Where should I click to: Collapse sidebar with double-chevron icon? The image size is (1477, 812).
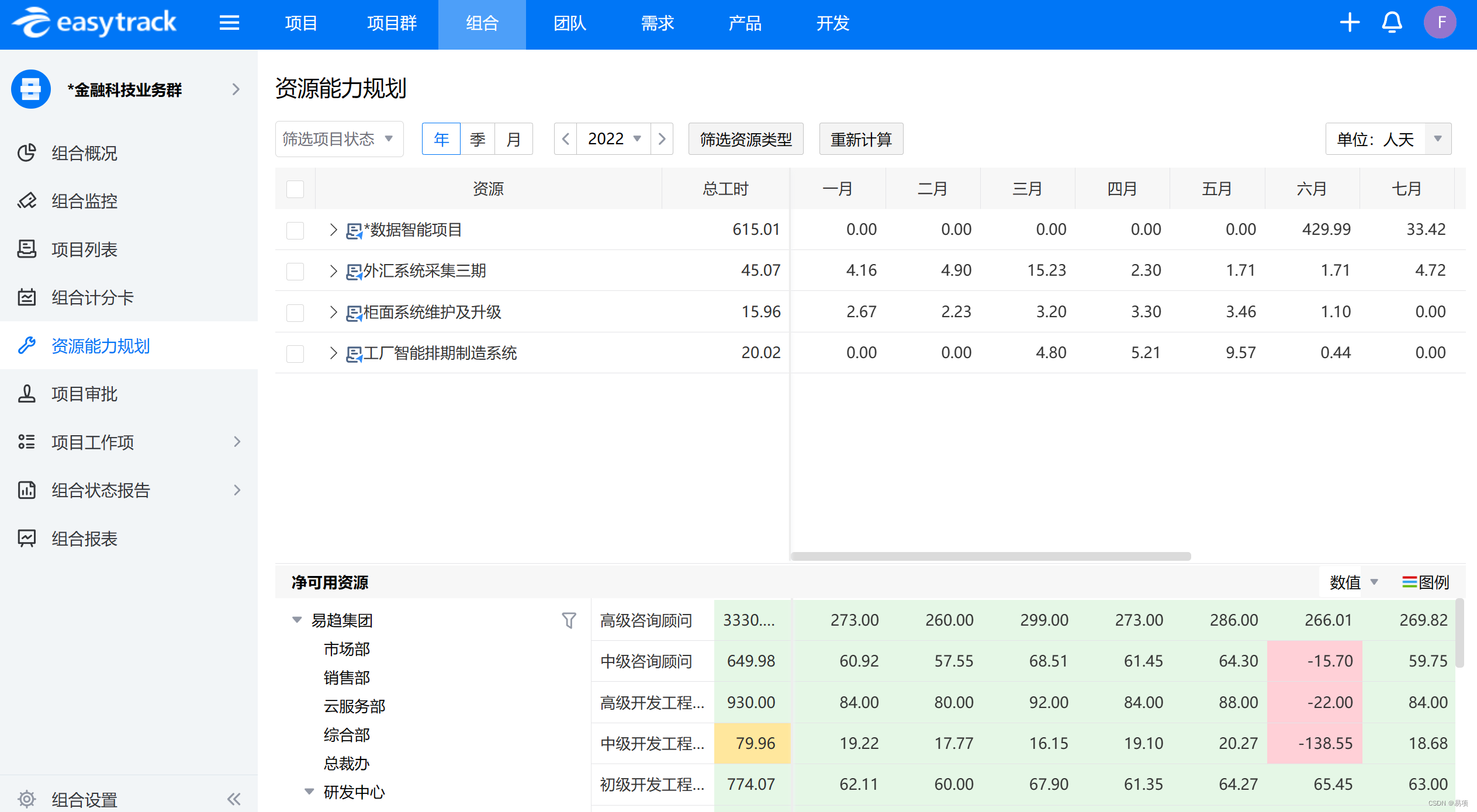pos(234,799)
